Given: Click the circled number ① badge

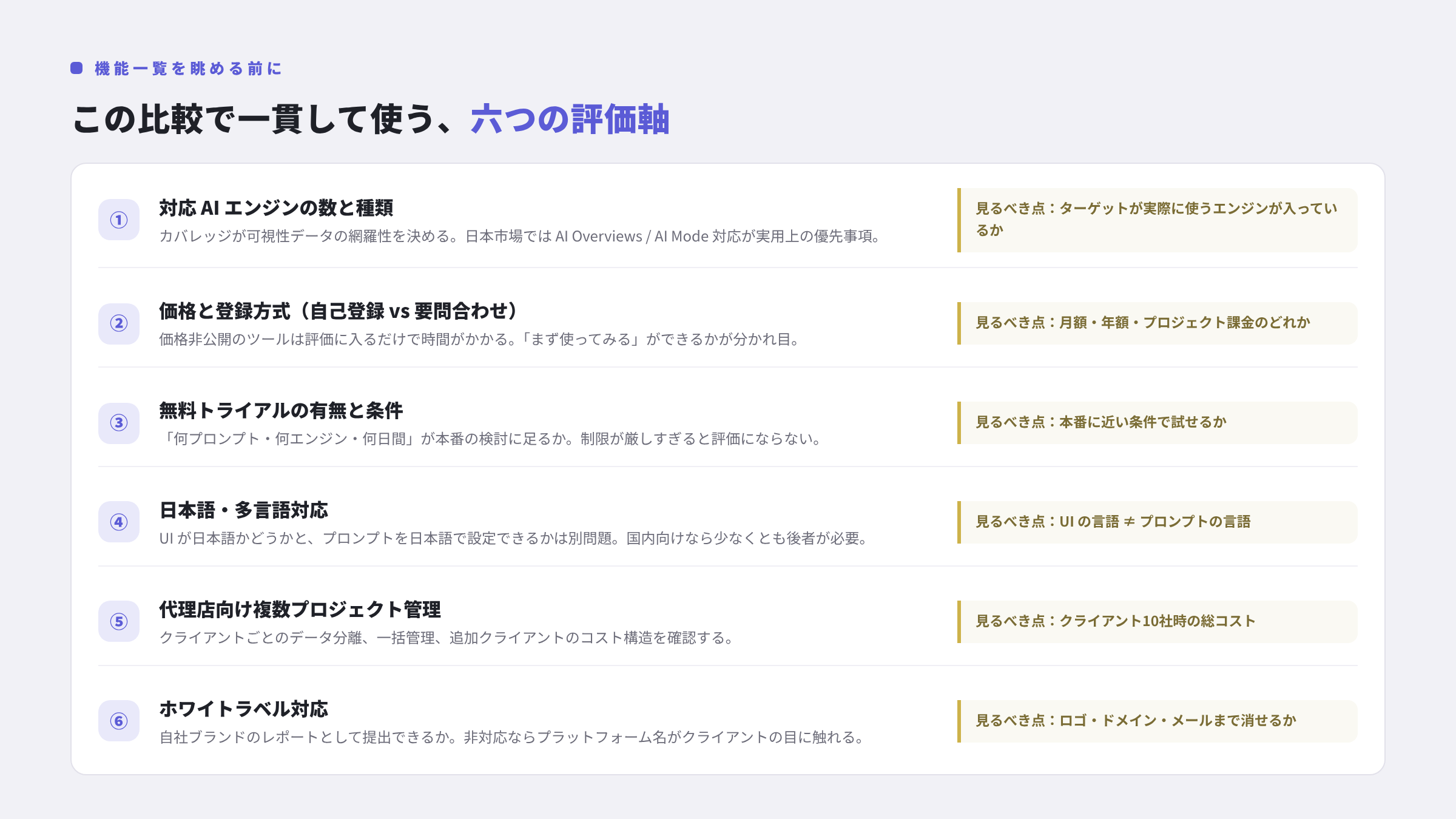Looking at the screenshot, I should 119,220.
